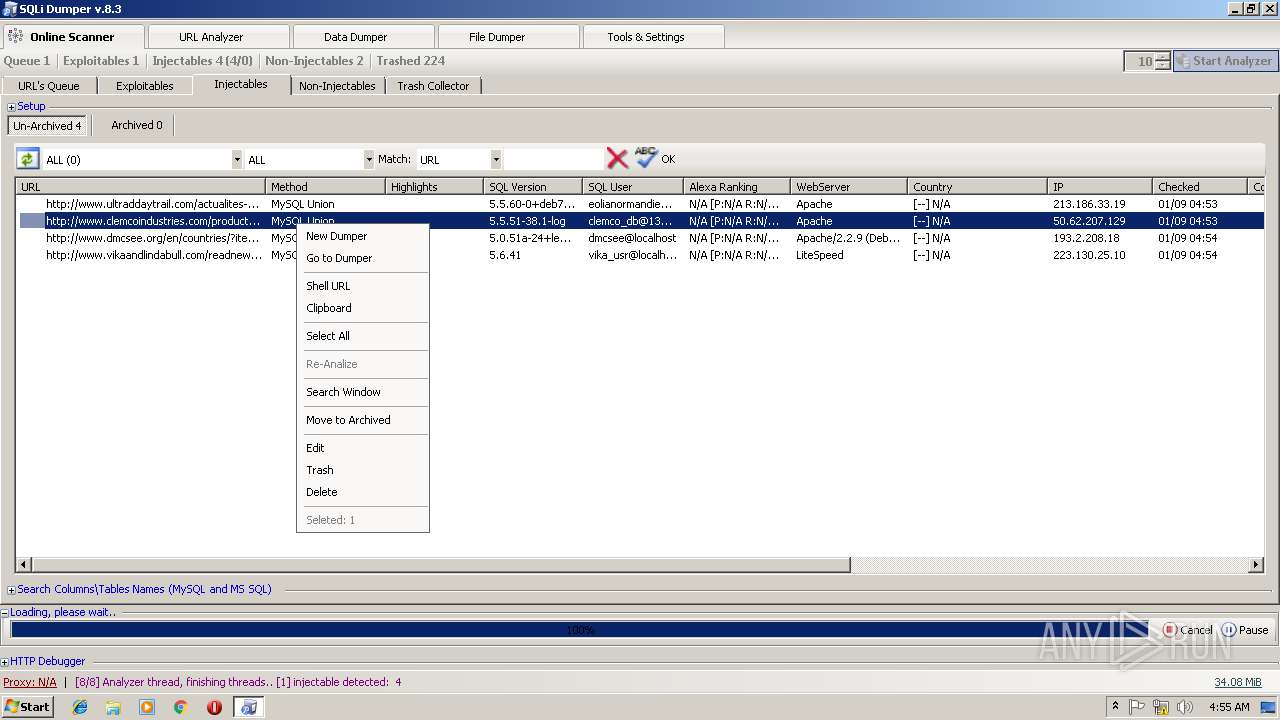Select the dmcsee.org URL row
The width and height of the screenshot is (1280, 720).
click(x=640, y=238)
